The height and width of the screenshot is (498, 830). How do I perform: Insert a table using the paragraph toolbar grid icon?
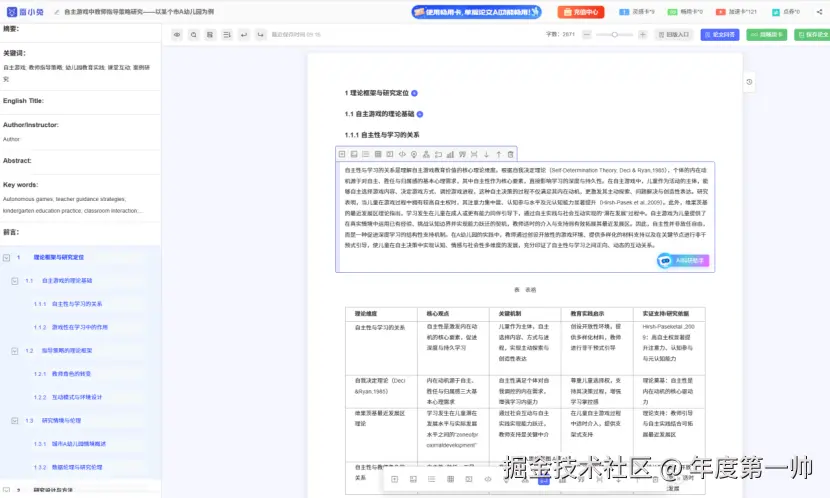tap(378, 154)
